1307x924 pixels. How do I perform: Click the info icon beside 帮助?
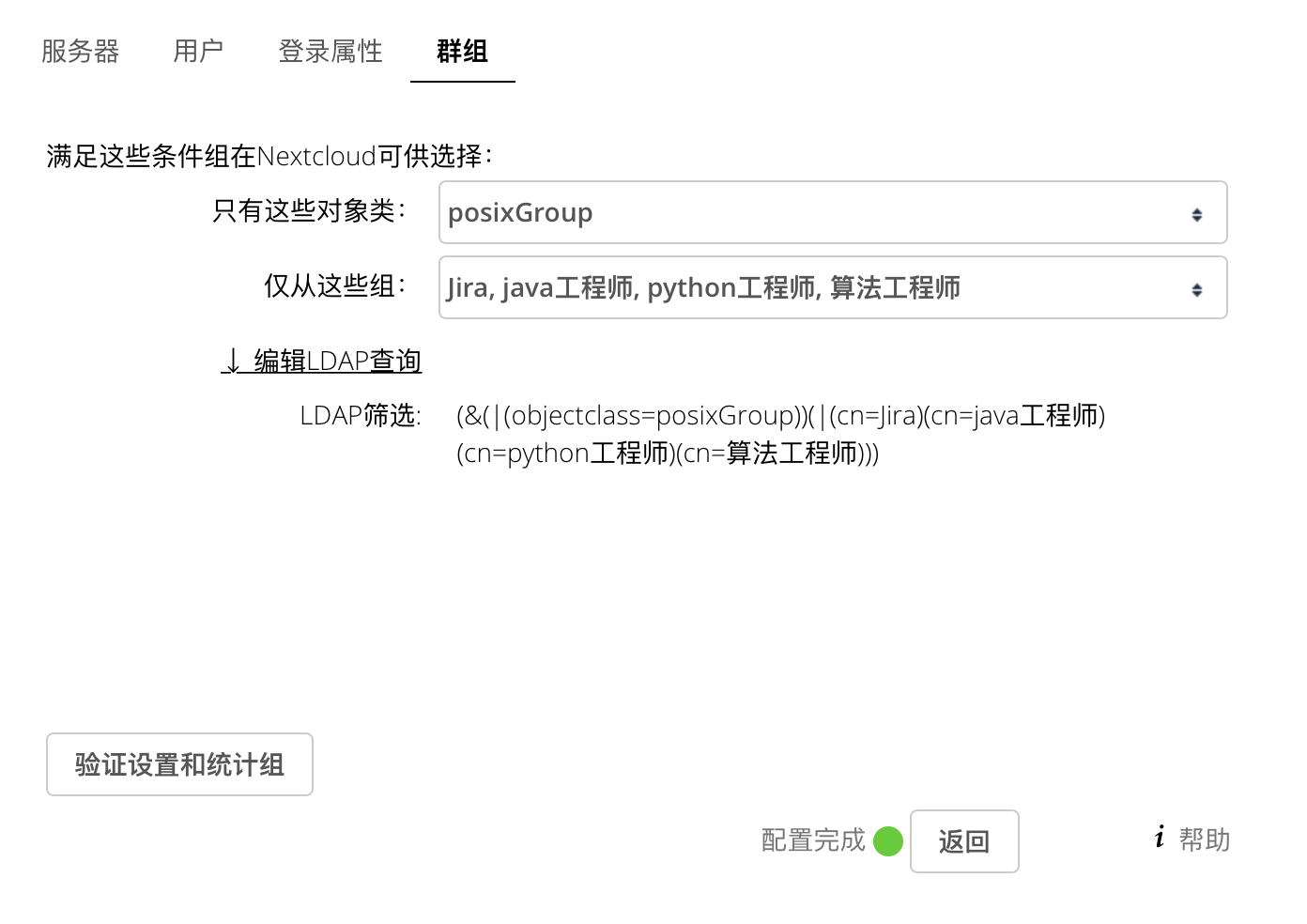(1161, 837)
